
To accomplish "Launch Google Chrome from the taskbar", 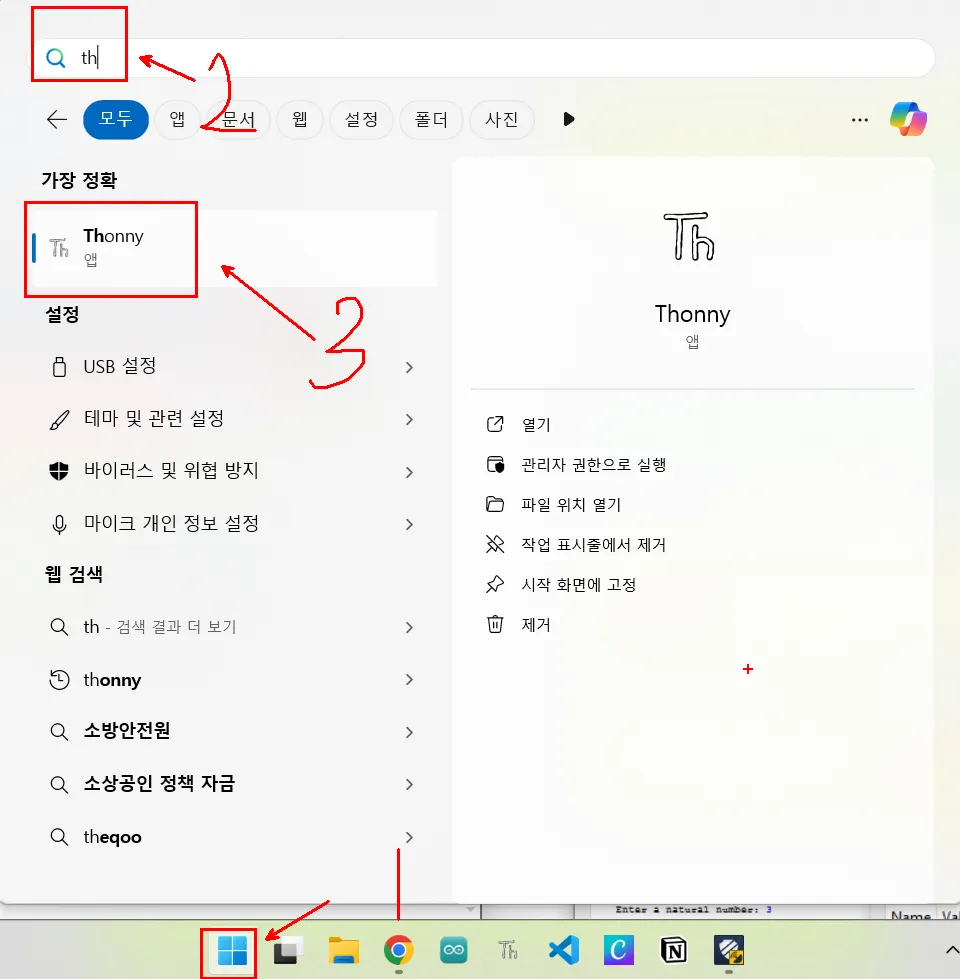I will coord(398,951).
